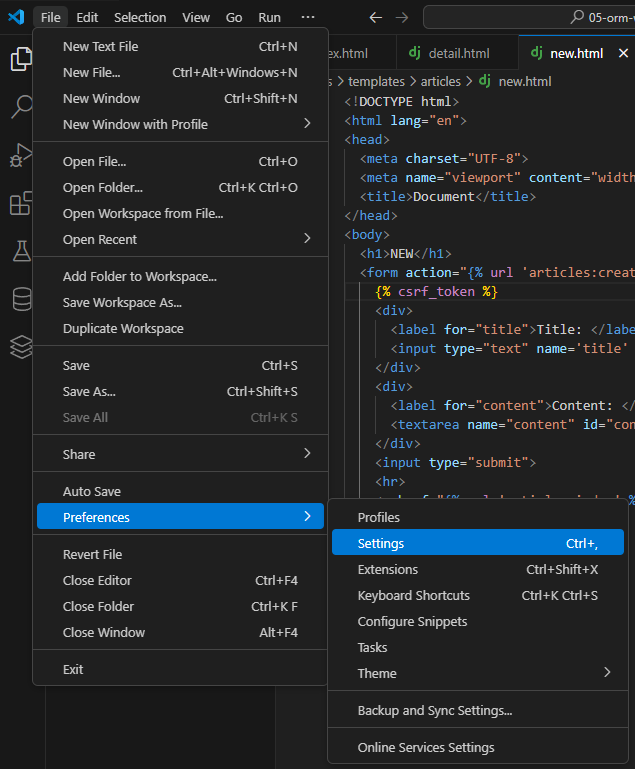Open the File menu
635x769 pixels.
click(51, 17)
